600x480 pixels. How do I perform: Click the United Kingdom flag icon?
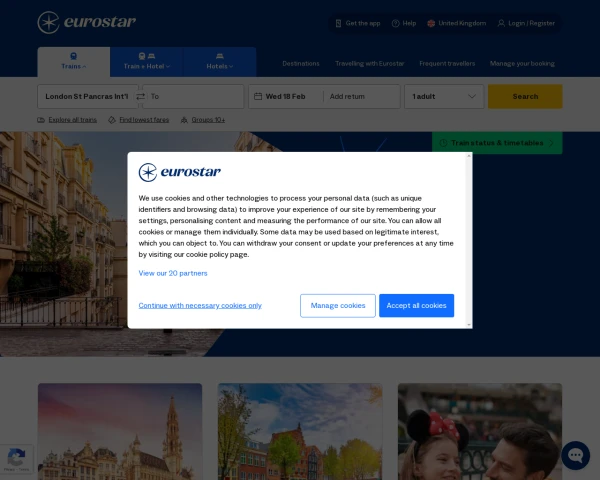(431, 23)
